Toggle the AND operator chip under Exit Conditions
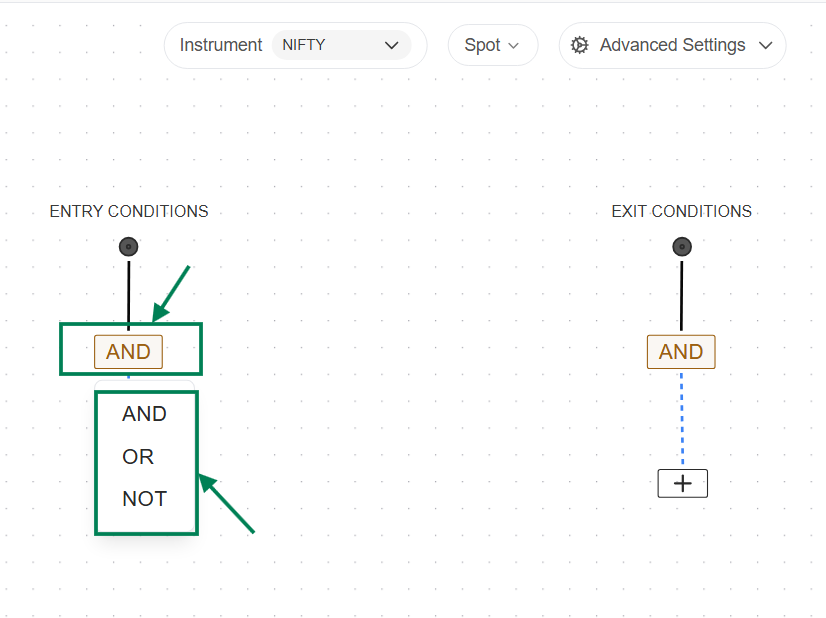Image resolution: width=826 pixels, height=618 pixels. coord(681,352)
